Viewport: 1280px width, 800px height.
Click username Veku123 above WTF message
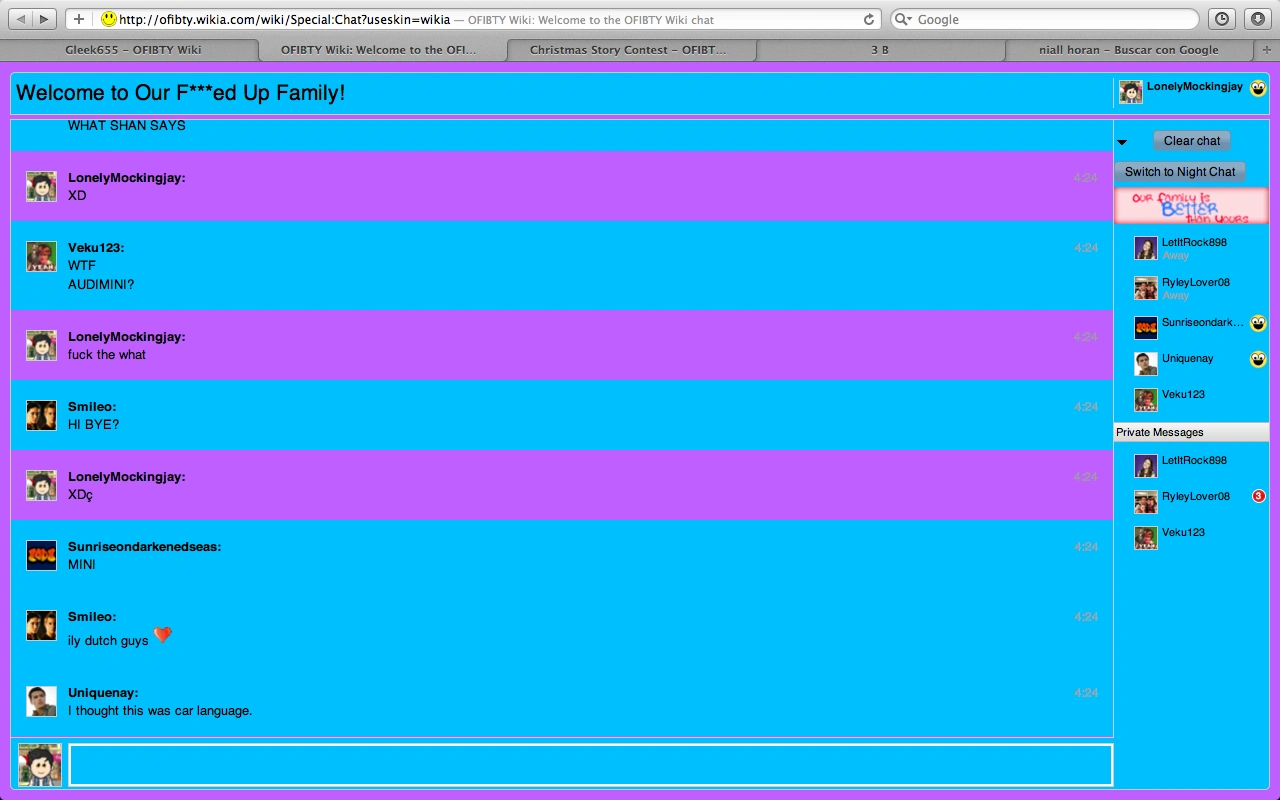[x=96, y=248]
